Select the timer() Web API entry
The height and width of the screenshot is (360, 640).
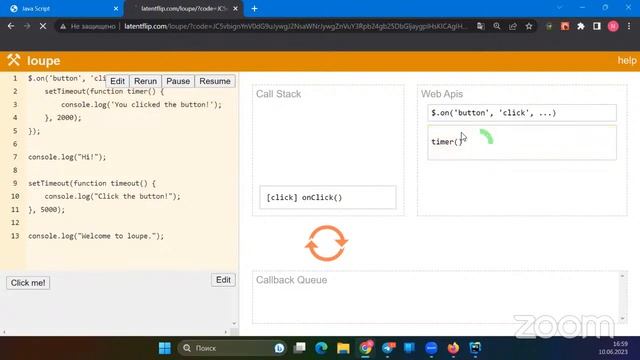click(x=522, y=142)
